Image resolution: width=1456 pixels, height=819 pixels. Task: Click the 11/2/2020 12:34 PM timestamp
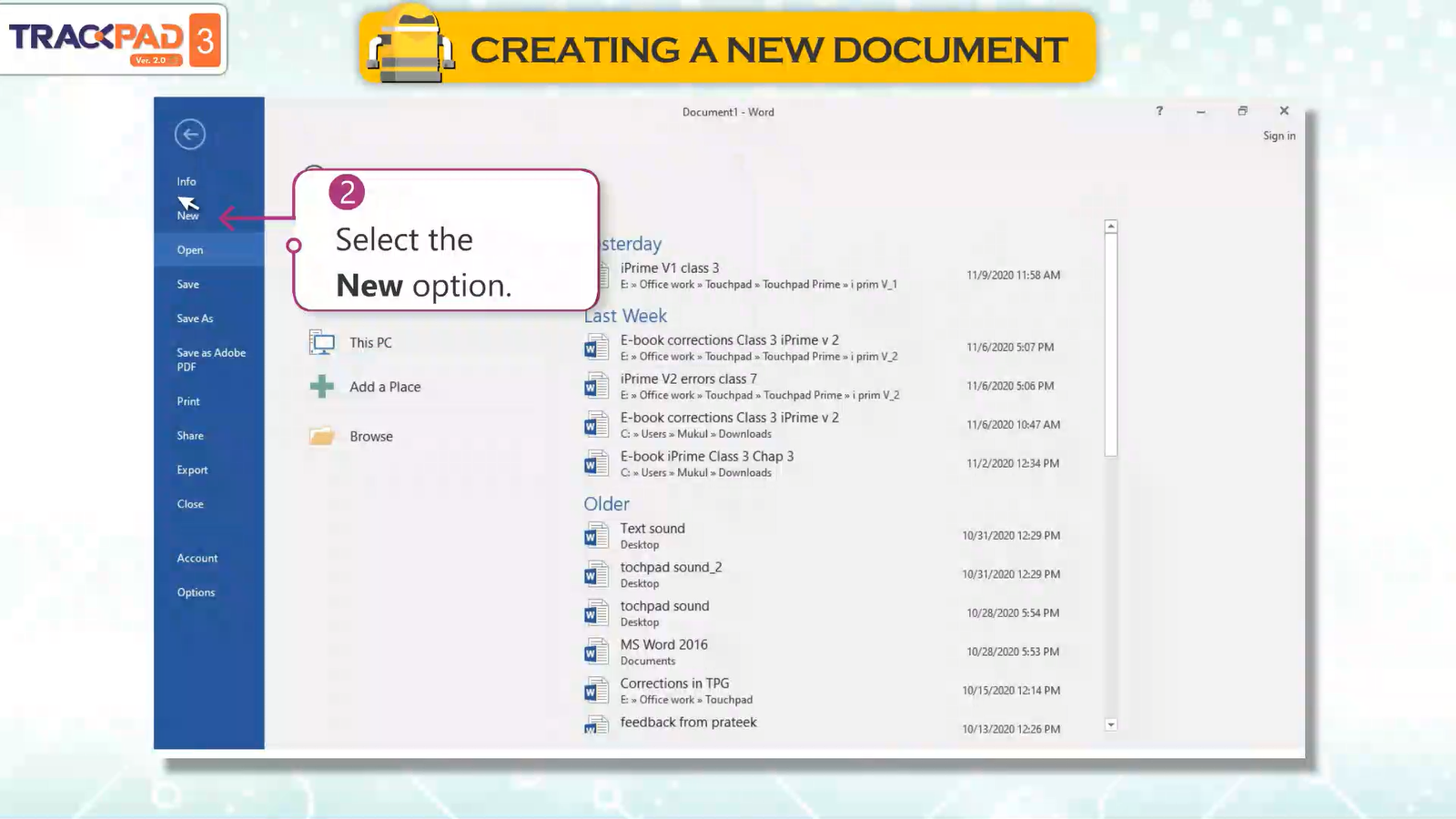1013,463
